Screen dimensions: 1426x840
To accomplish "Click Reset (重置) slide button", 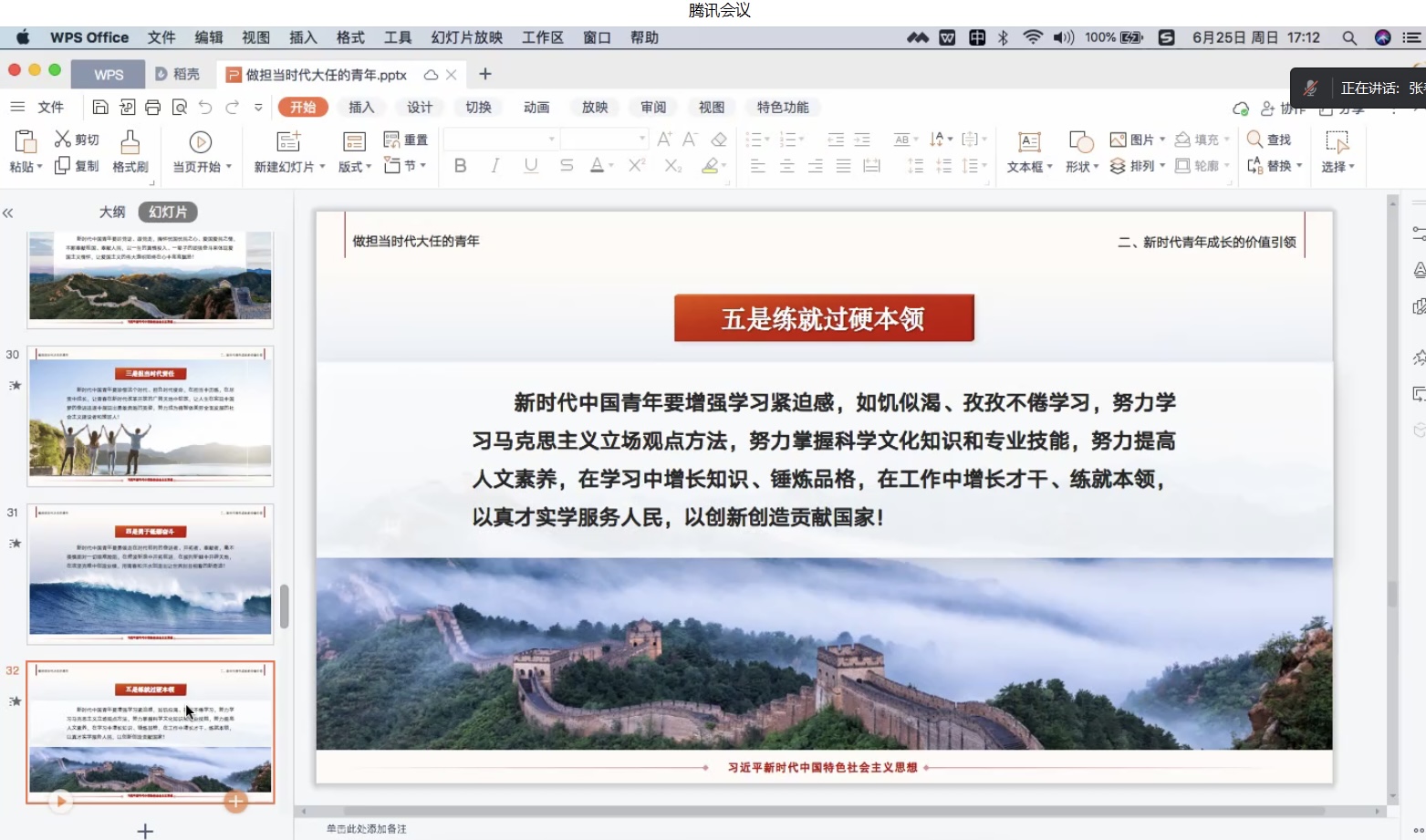I will pos(406,140).
